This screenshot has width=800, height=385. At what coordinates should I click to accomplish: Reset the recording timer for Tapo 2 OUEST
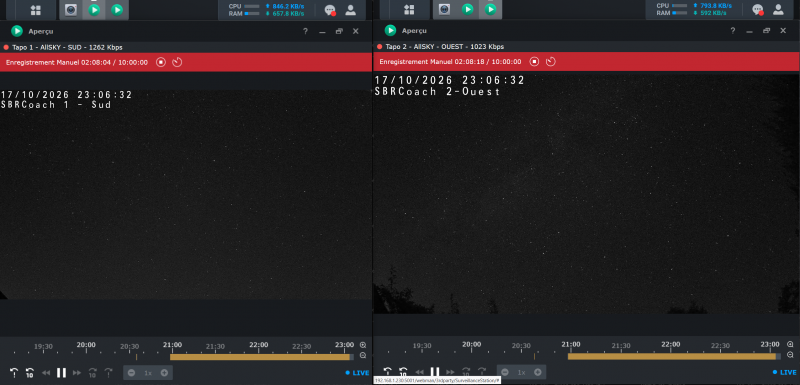pyautogui.click(x=551, y=62)
